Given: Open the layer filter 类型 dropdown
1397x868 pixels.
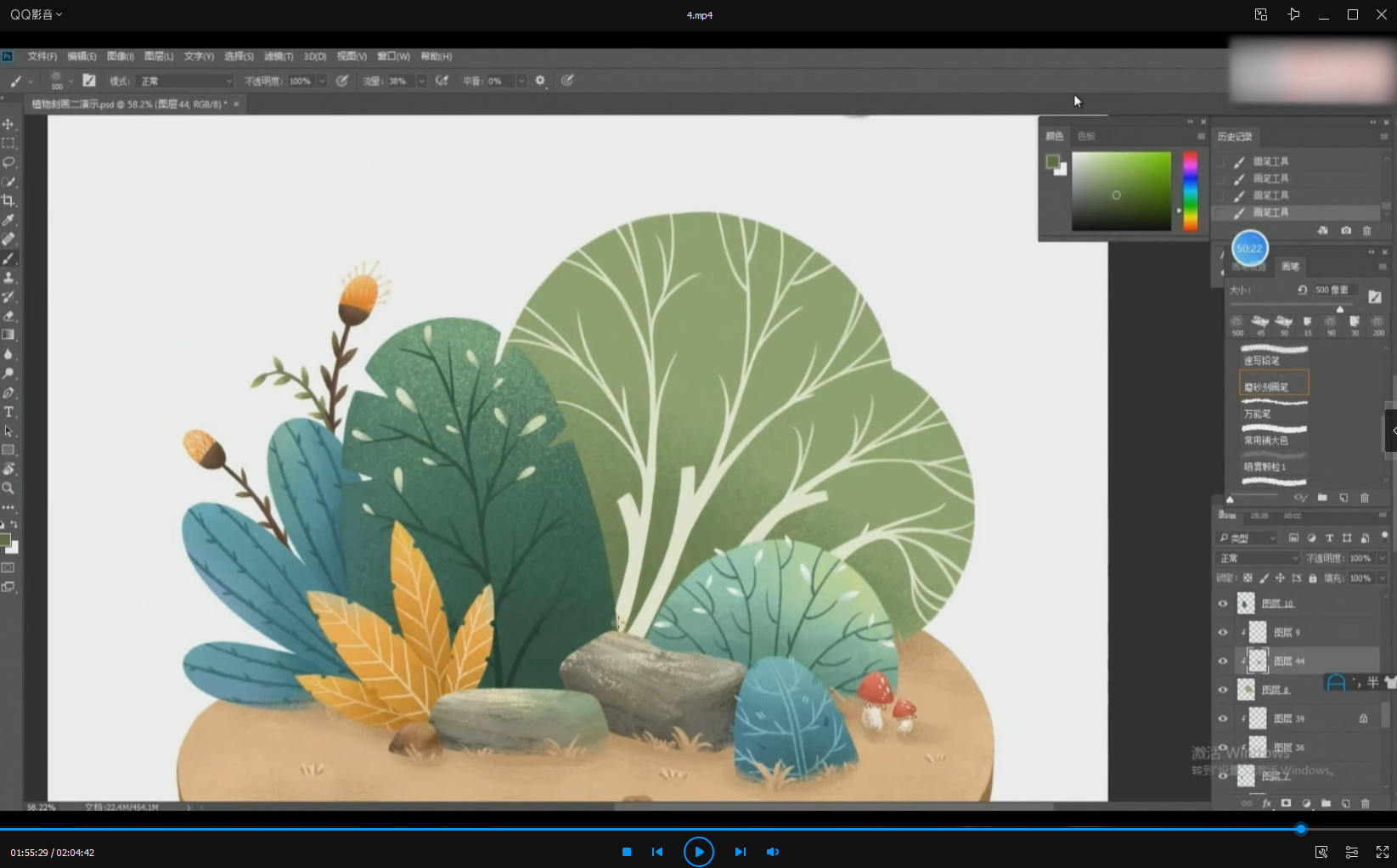Looking at the screenshot, I should (x=1247, y=538).
